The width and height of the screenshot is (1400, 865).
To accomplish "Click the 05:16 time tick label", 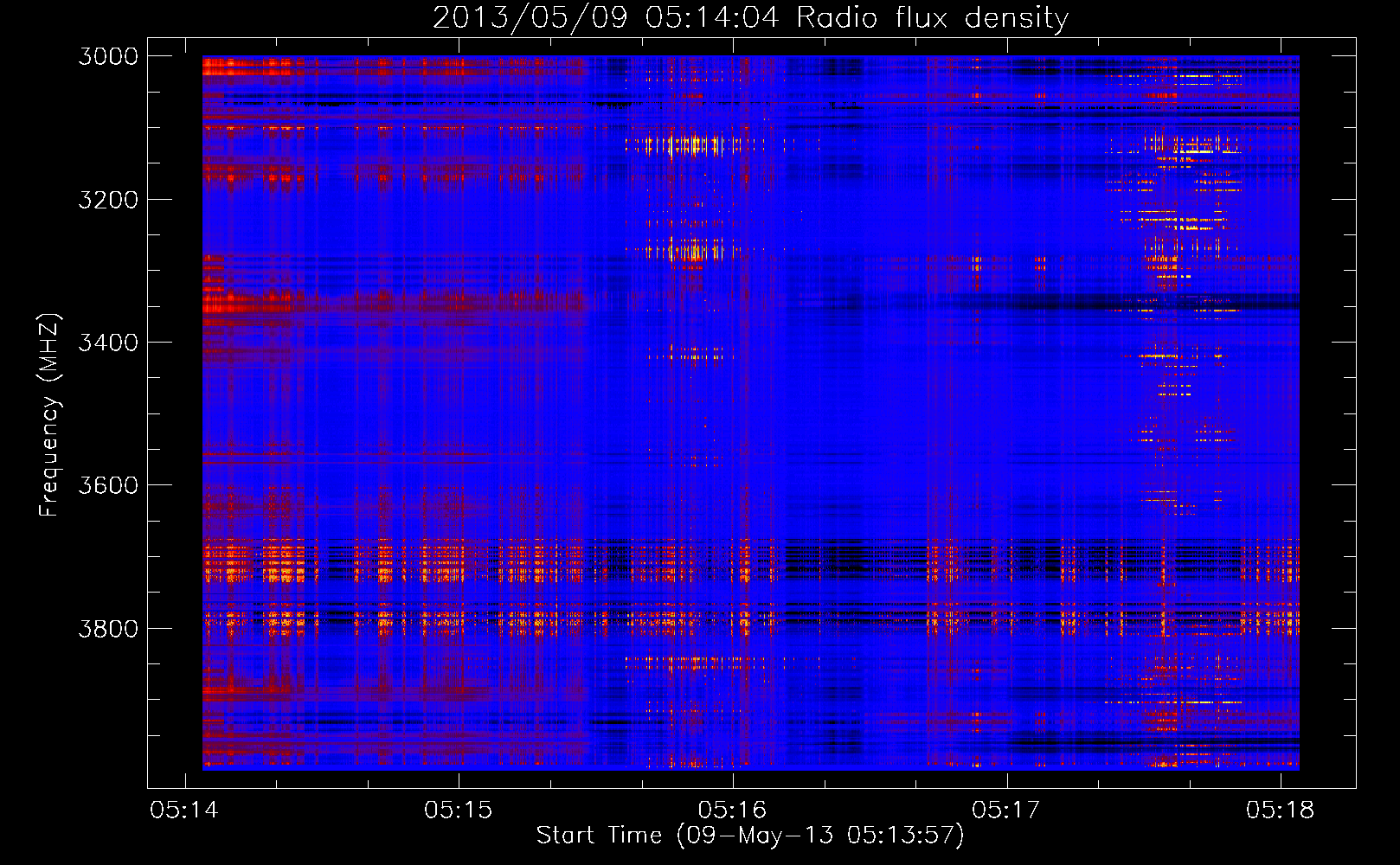I will (732, 810).
